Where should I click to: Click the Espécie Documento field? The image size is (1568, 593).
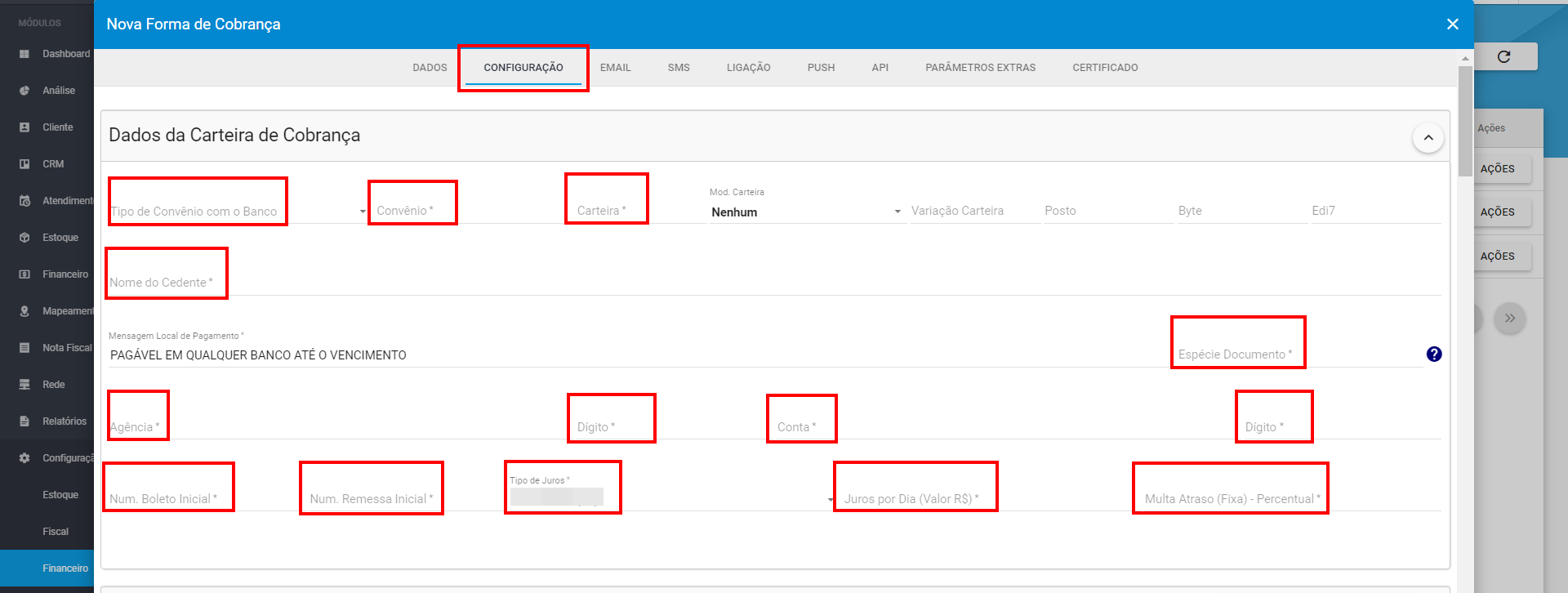click(1298, 354)
